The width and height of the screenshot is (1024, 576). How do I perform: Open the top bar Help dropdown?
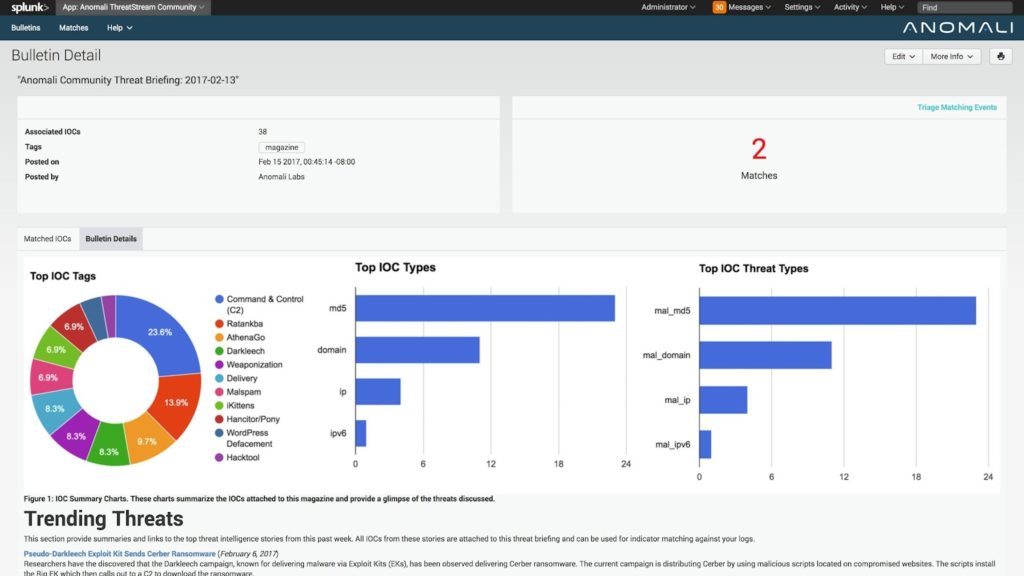(x=892, y=7)
